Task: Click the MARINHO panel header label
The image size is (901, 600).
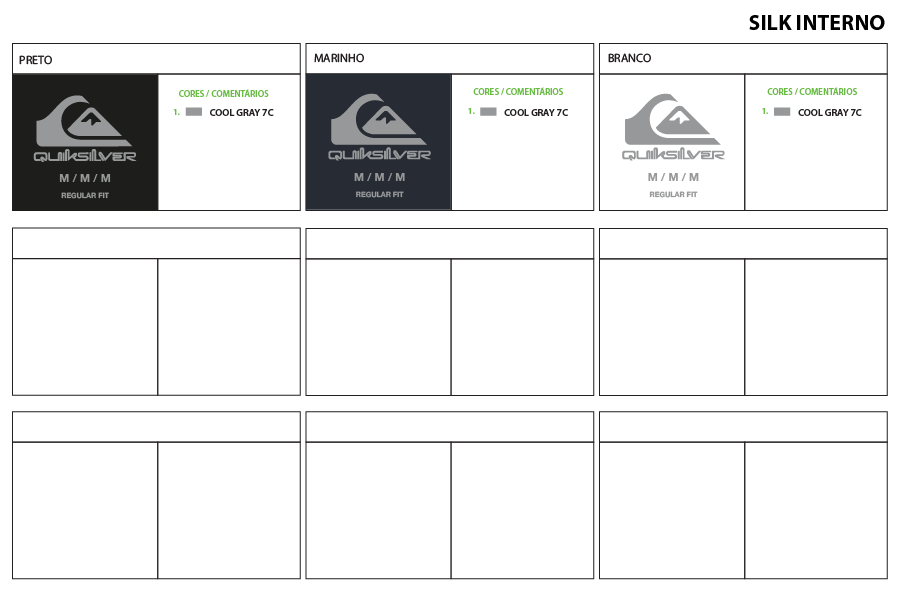Action: pyautogui.click(x=339, y=59)
